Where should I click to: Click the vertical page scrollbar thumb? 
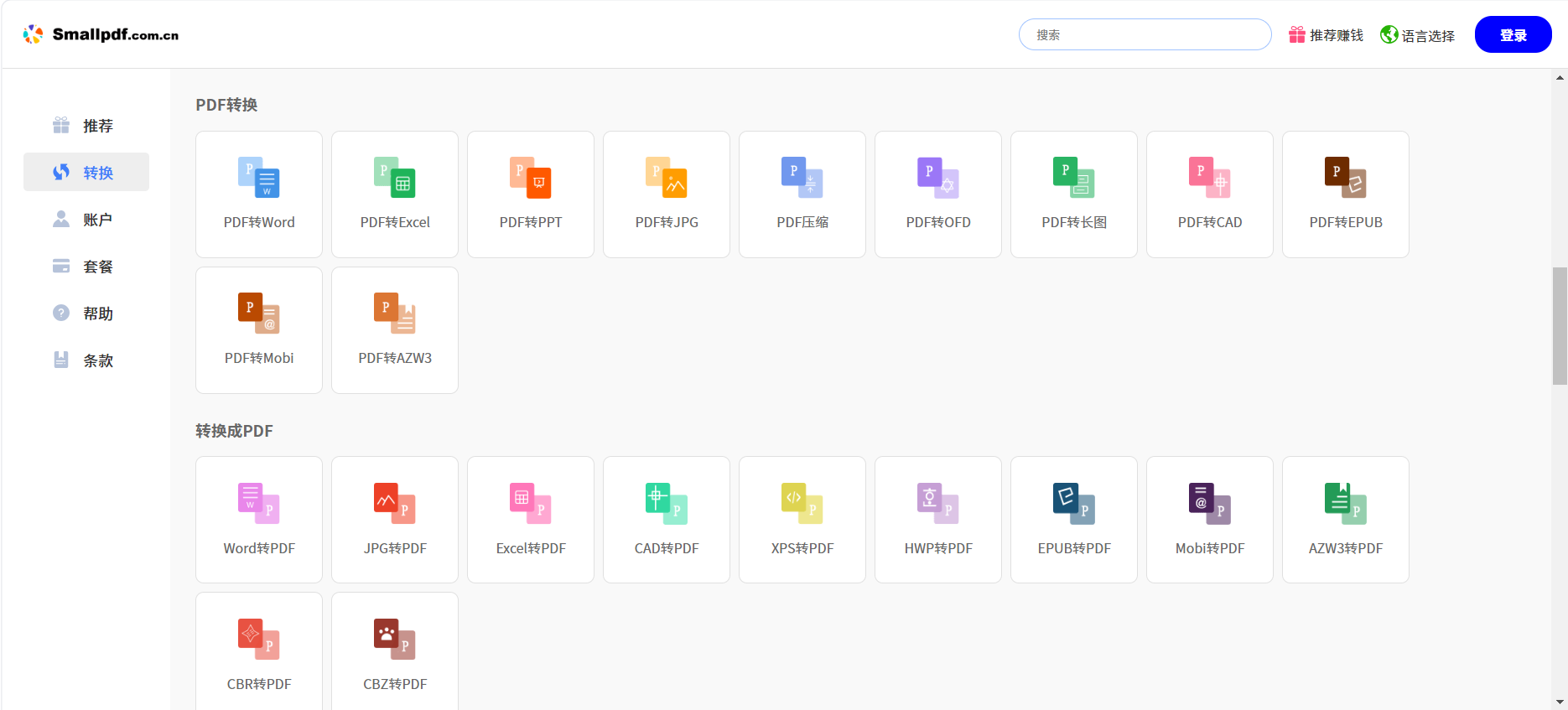coord(1560,325)
